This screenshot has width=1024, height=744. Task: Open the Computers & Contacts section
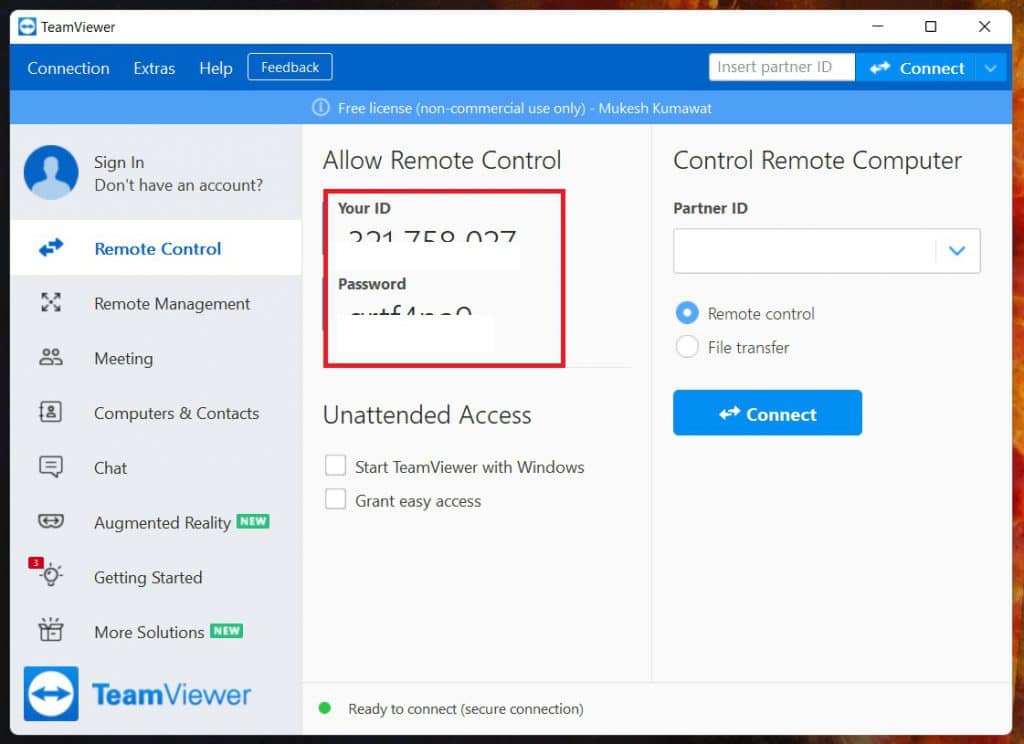(x=156, y=413)
